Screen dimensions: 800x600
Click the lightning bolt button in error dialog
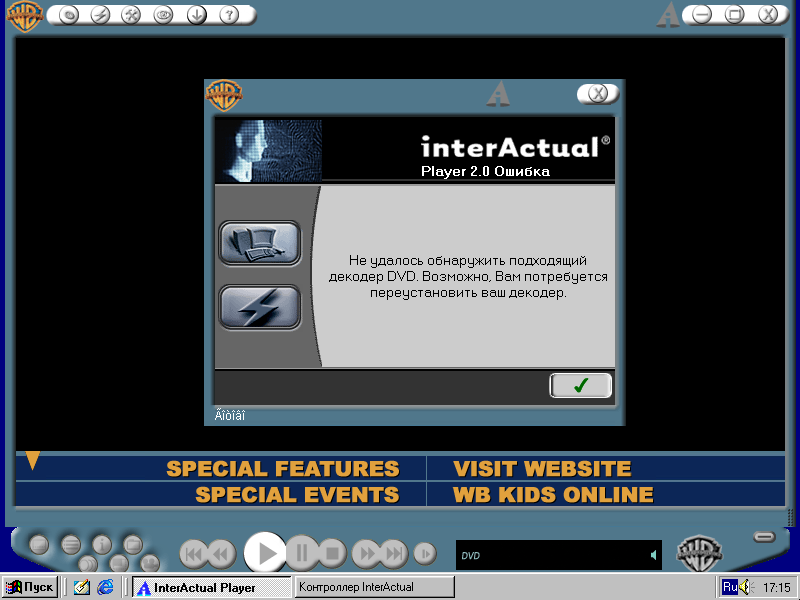260,307
